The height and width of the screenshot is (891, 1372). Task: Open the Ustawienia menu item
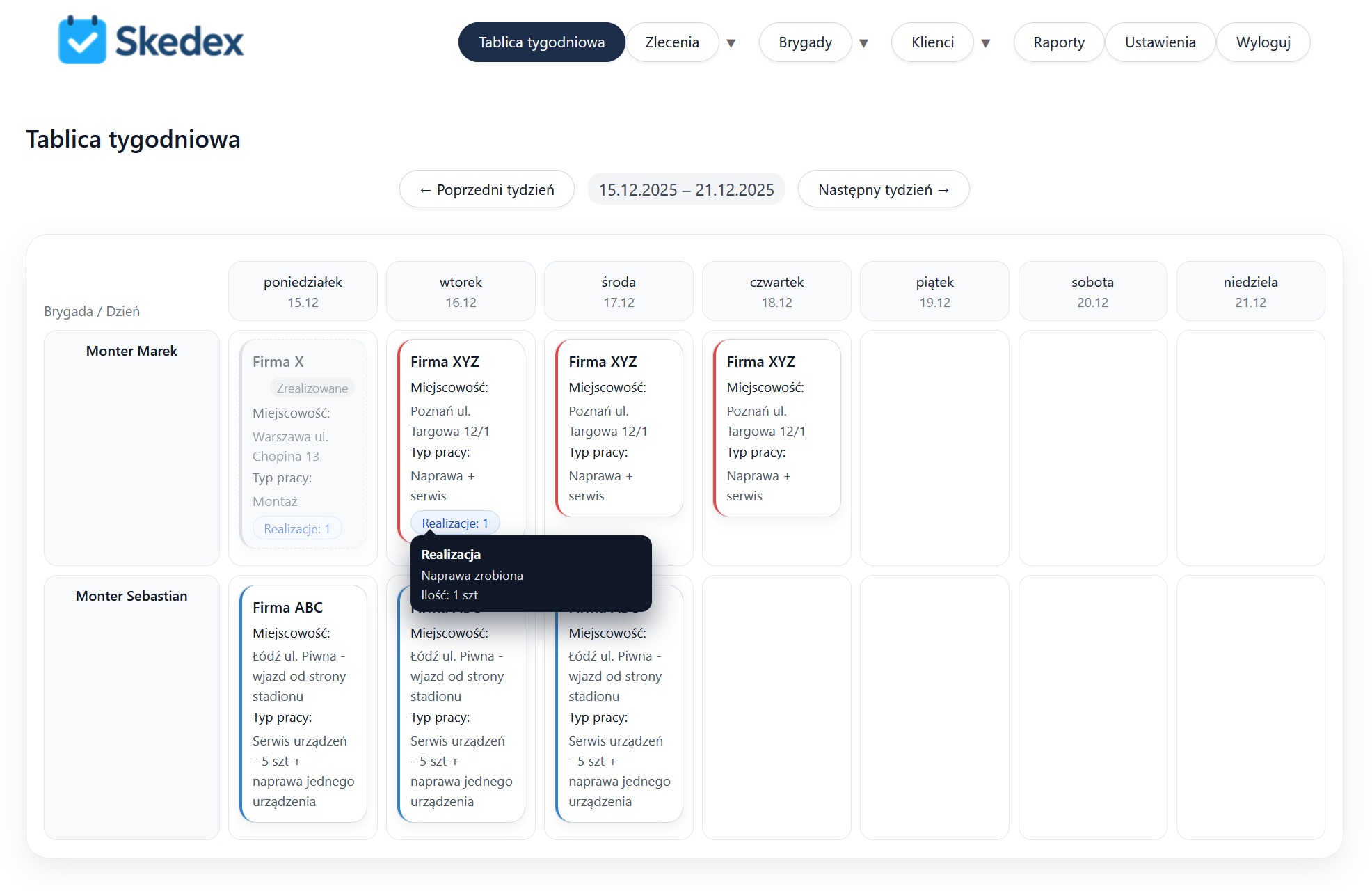1160,42
